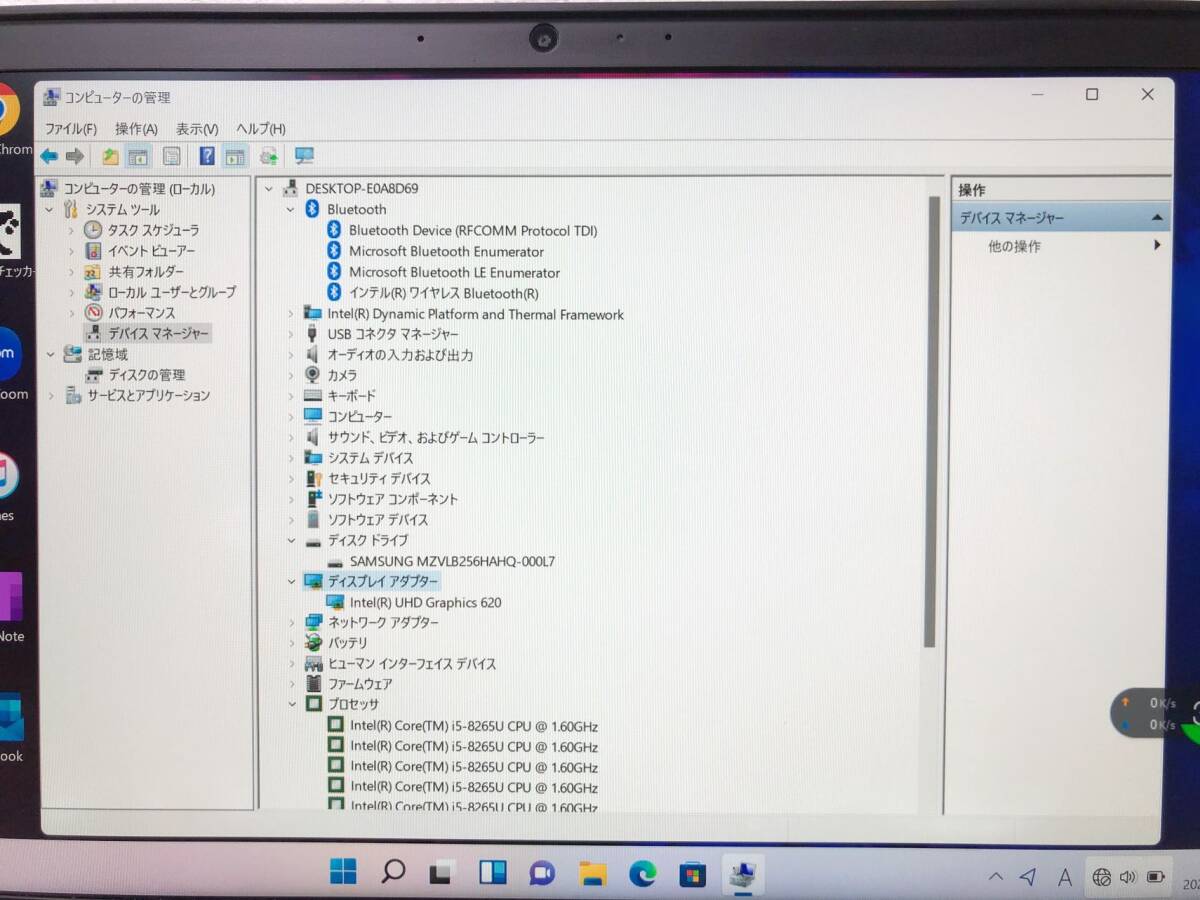Collapse the Bluetooth device category
Viewport: 1200px width, 900px height.
291,209
